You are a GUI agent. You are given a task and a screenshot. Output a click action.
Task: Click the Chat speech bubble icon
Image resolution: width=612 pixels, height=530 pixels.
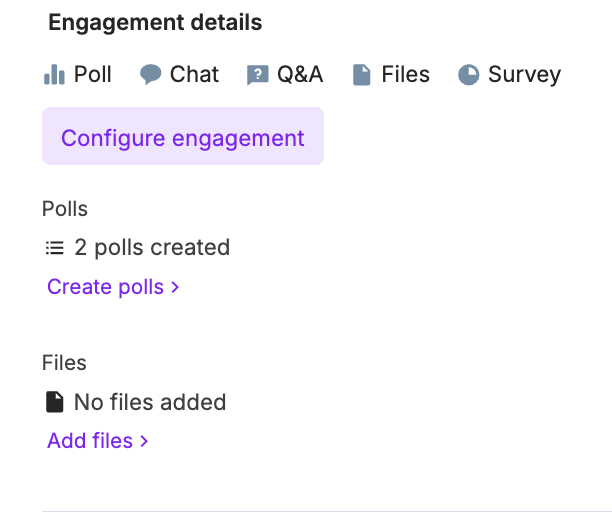[151, 75]
